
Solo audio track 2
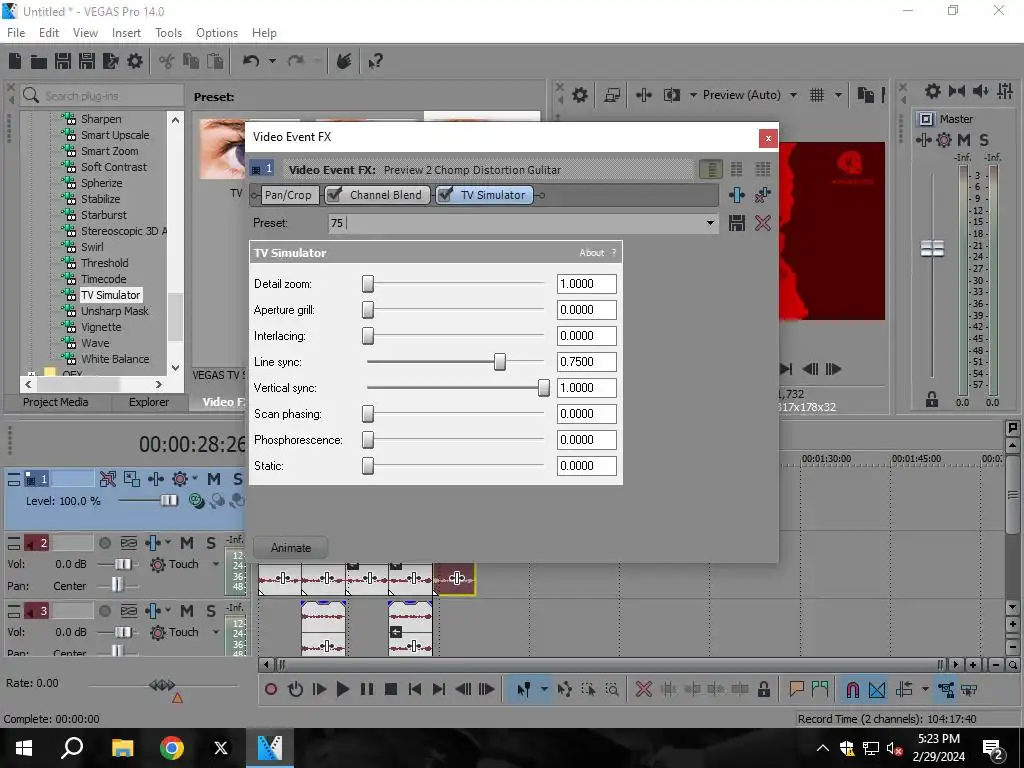pos(210,543)
